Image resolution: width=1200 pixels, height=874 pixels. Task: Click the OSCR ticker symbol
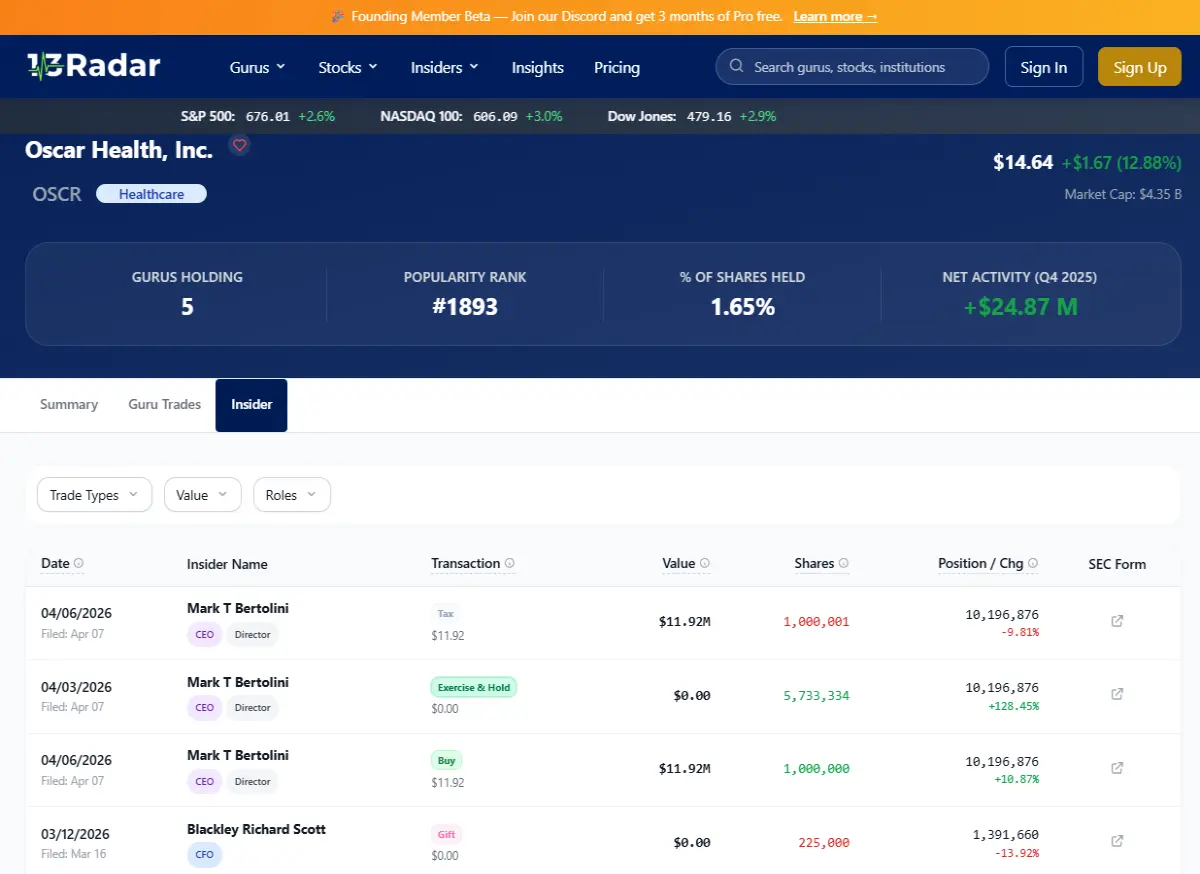57,194
